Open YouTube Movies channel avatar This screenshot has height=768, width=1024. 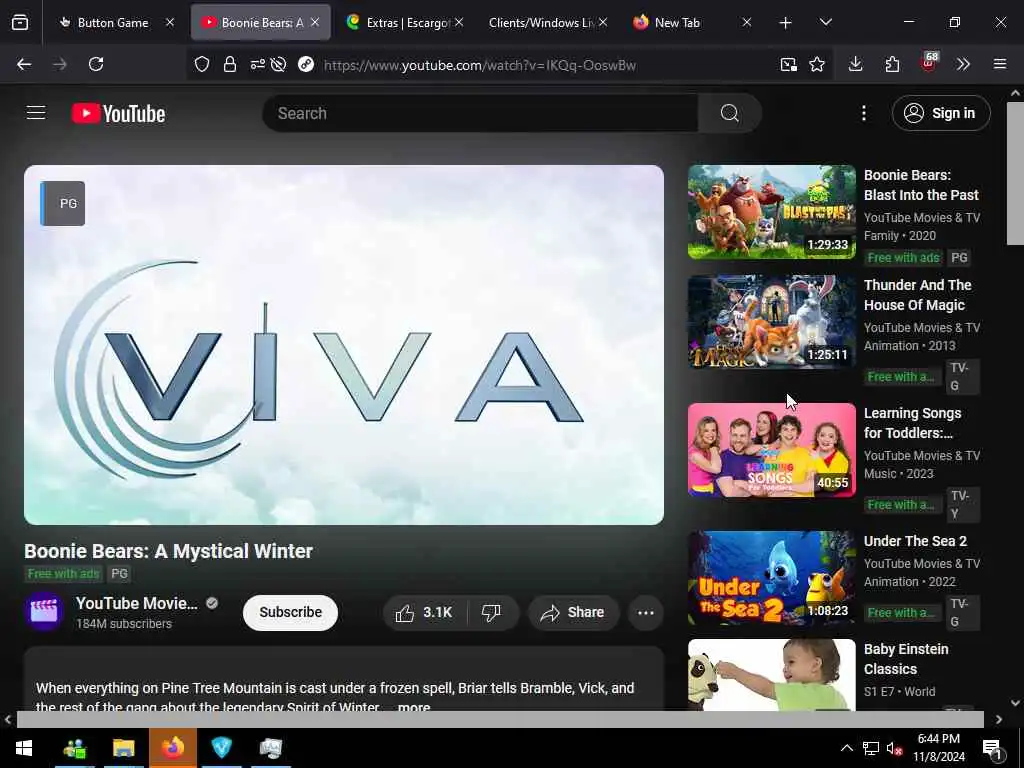[44, 612]
